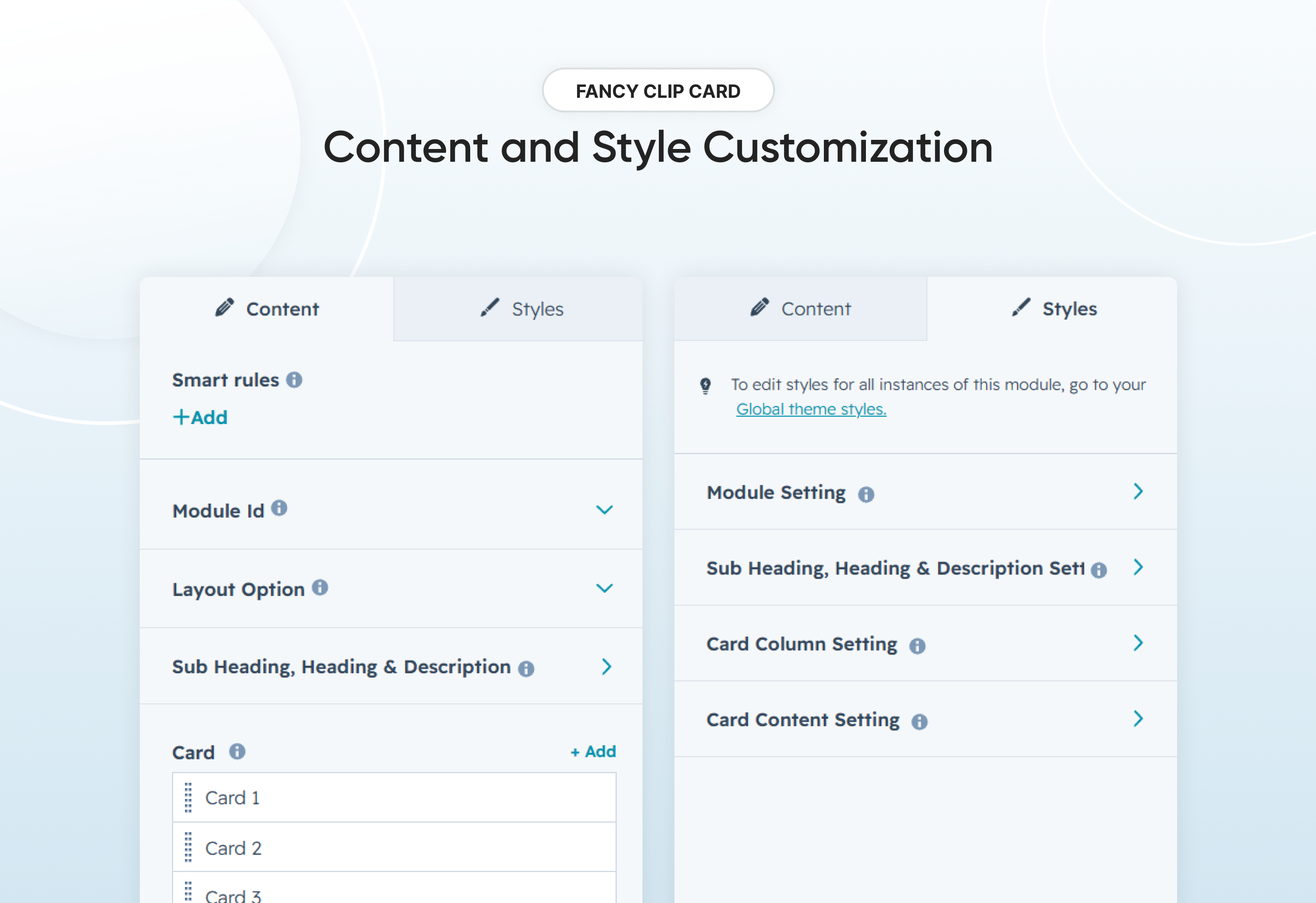Screen dimensions: 1316x903
Task: Click info icon next to Layout Option
Action: pyautogui.click(x=320, y=588)
